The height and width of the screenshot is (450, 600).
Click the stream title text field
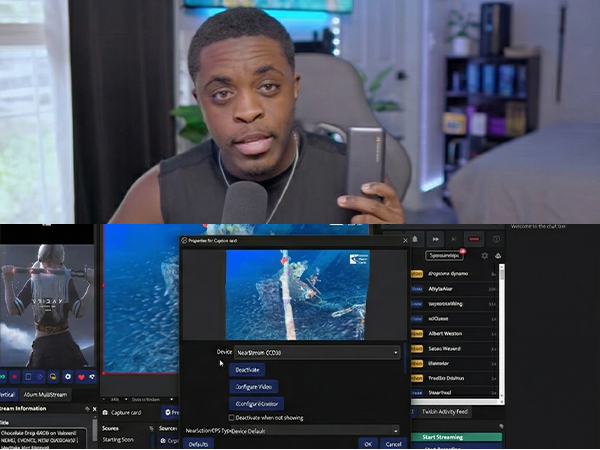tap(43, 438)
